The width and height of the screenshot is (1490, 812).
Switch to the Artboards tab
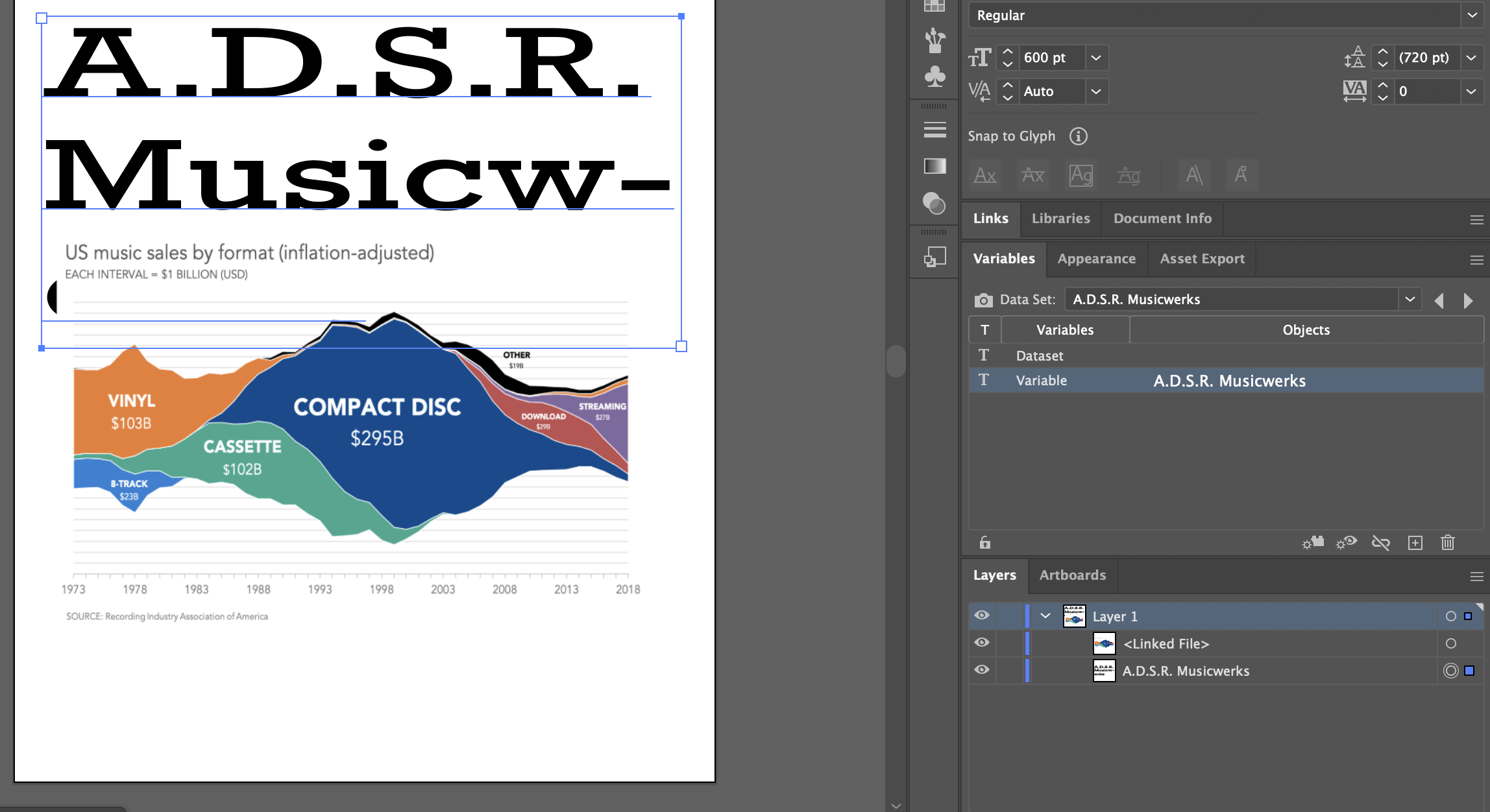click(1072, 575)
